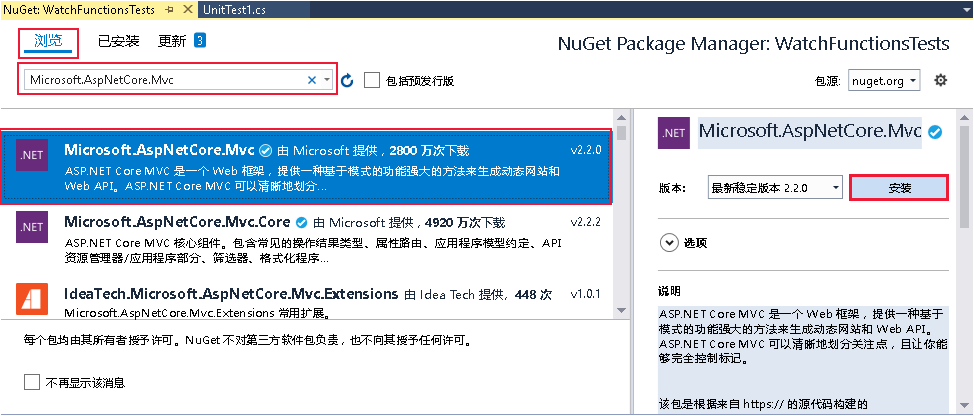
Task: Click IdeaTech package orange icon
Action: (x=32, y=299)
